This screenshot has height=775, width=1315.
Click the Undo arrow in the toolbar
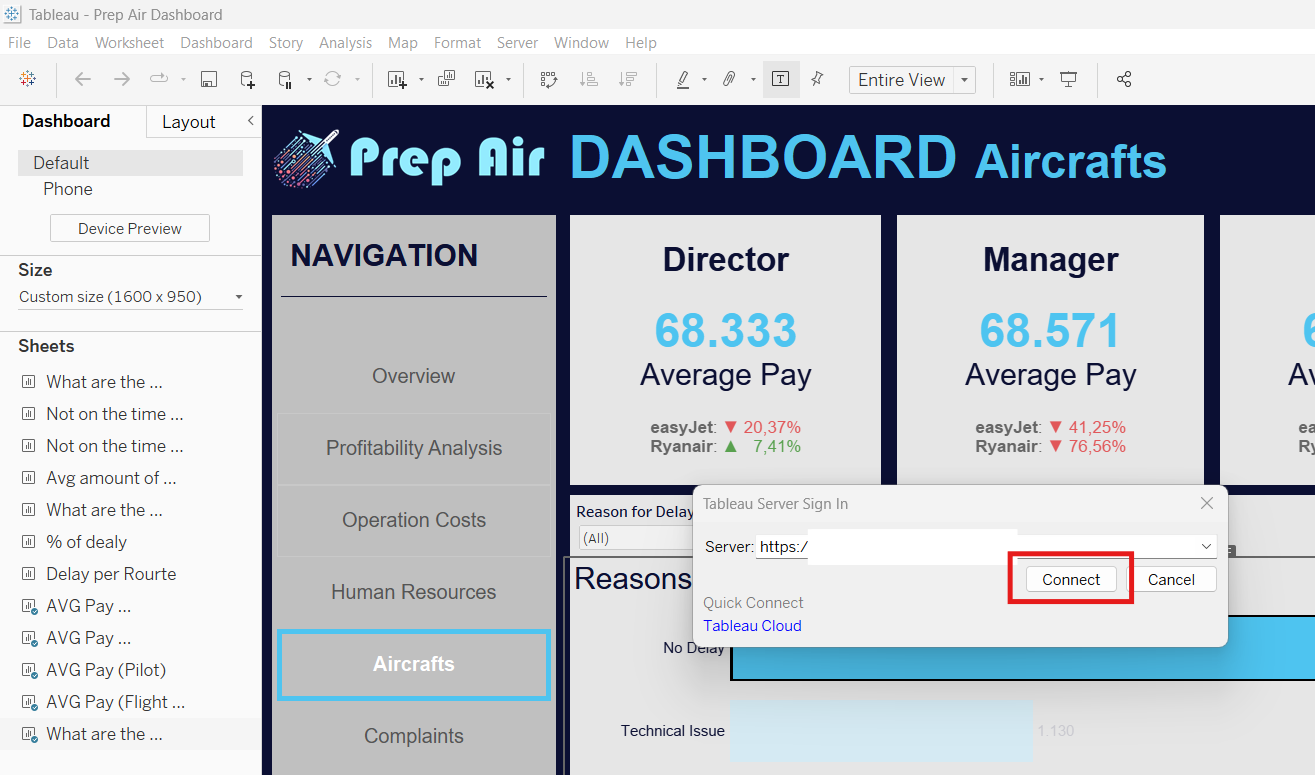point(83,79)
